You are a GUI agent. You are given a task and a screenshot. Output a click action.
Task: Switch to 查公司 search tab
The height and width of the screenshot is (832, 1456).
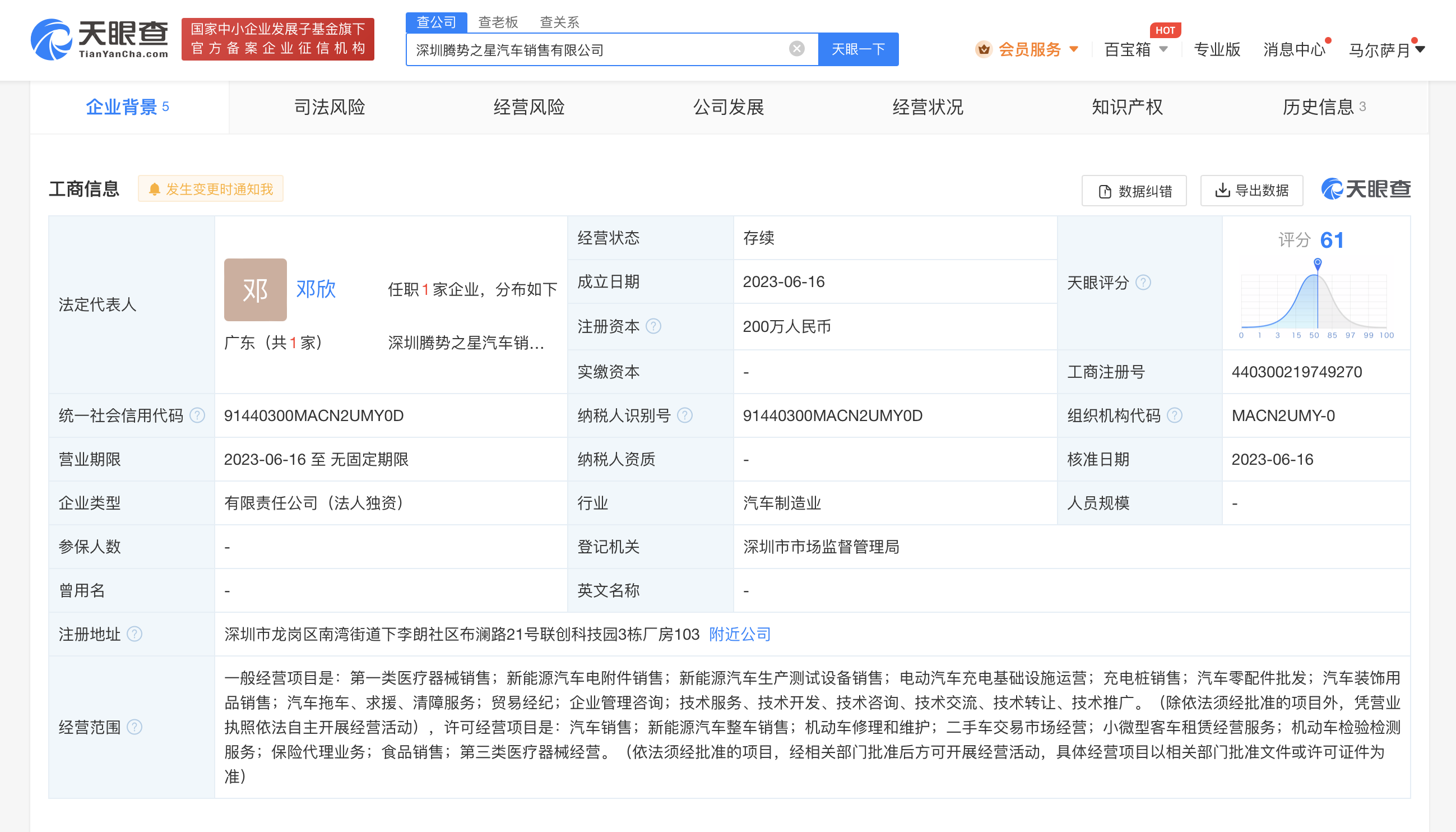click(437, 22)
